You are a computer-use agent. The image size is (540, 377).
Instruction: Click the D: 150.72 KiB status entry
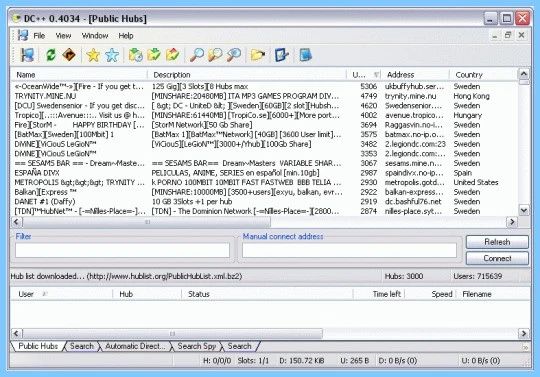tap(302, 361)
